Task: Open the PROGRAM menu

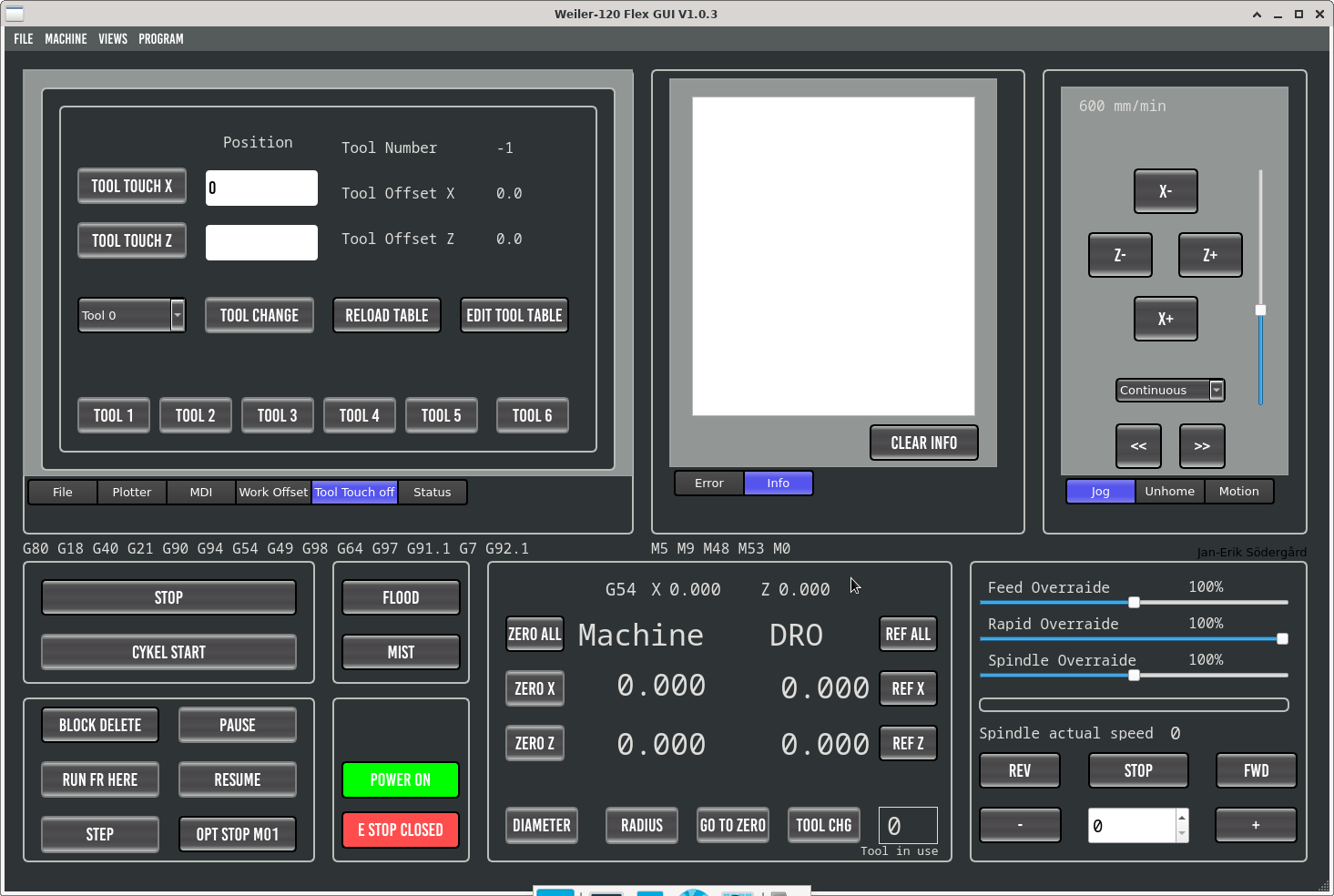Action: (x=161, y=39)
